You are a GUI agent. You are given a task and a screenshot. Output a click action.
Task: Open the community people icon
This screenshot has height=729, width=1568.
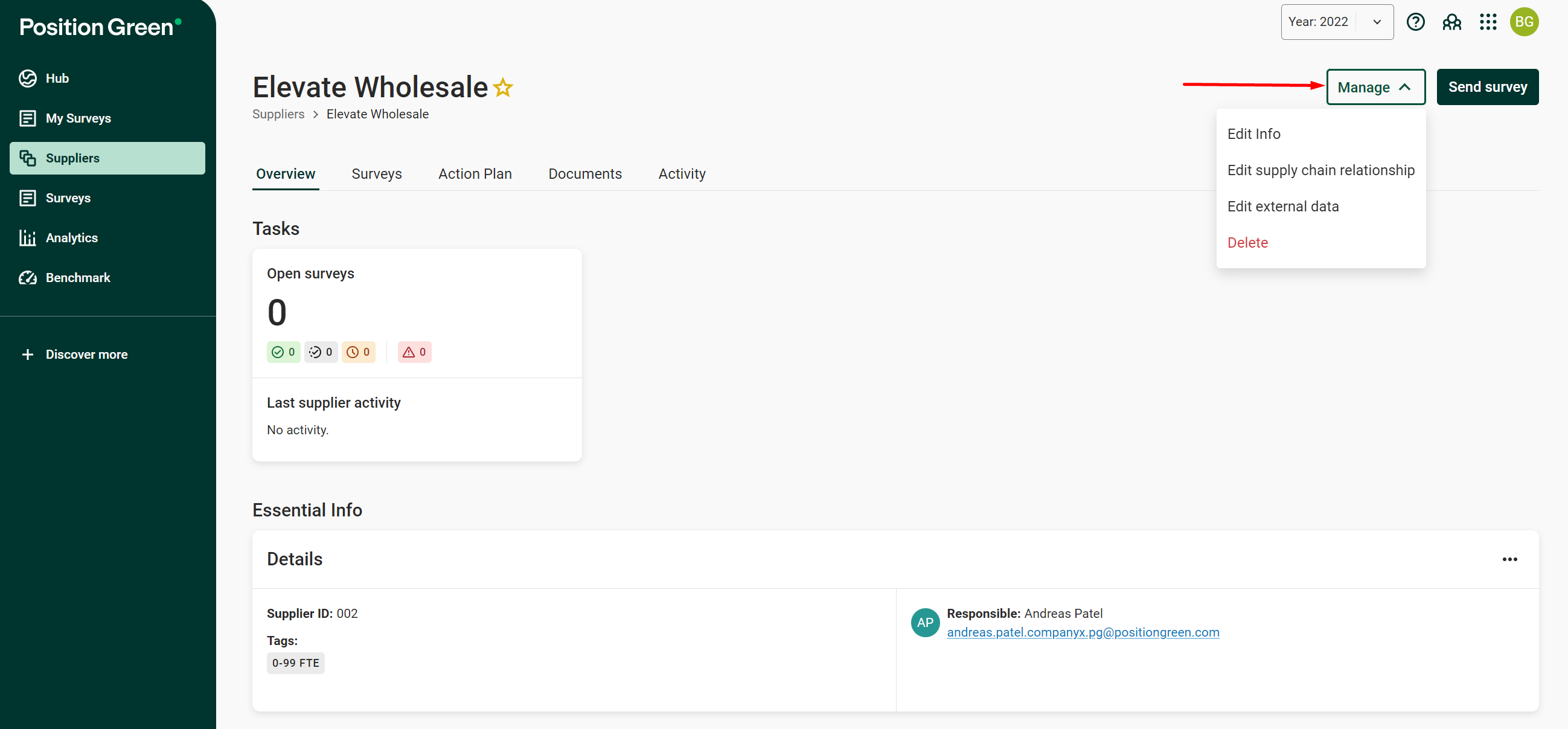point(1451,22)
